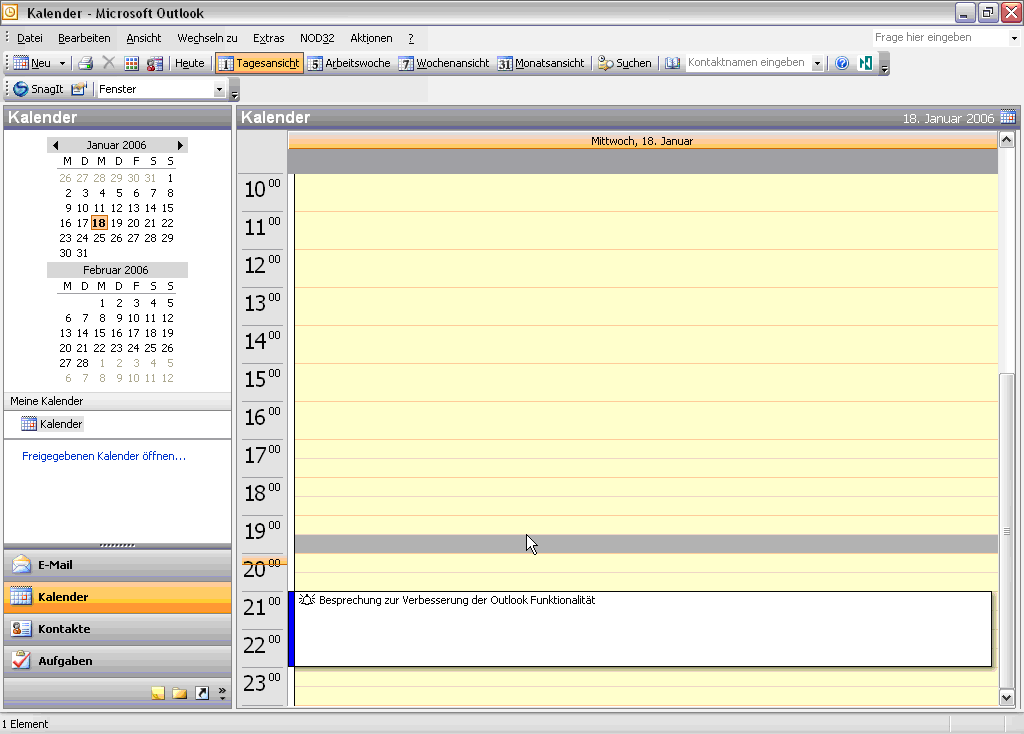Print with the printer icon
Image resolution: width=1024 pixels, height=734 pixels.
click(x=85, y=63)
